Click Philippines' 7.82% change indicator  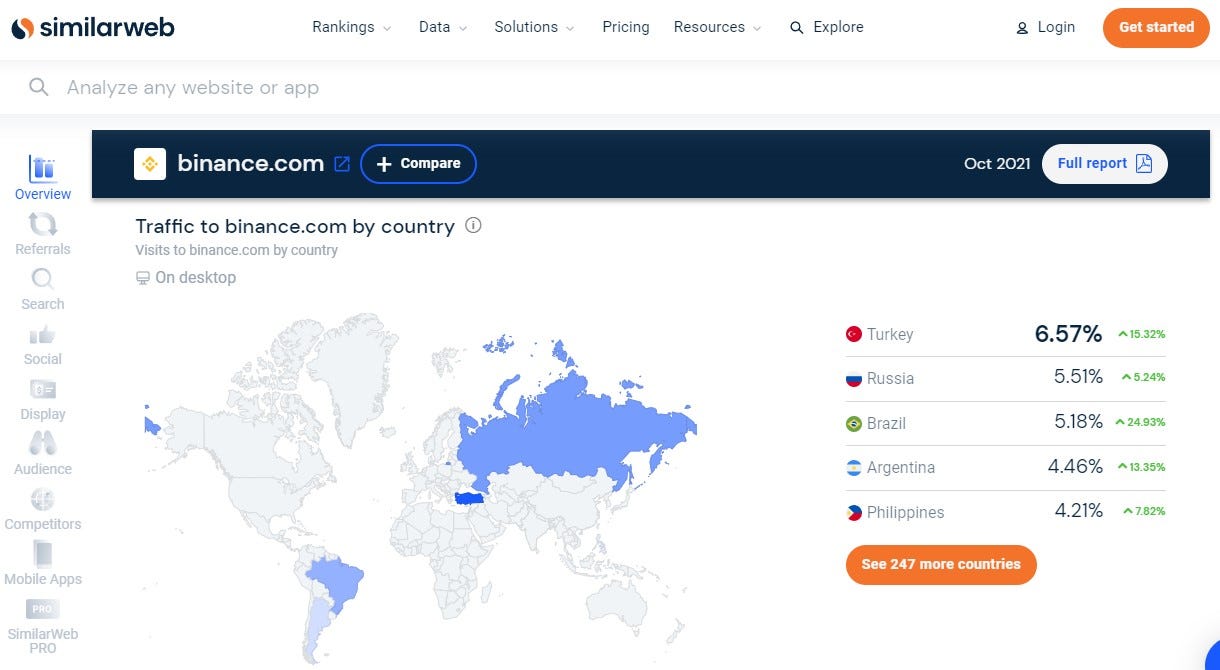1144,512
